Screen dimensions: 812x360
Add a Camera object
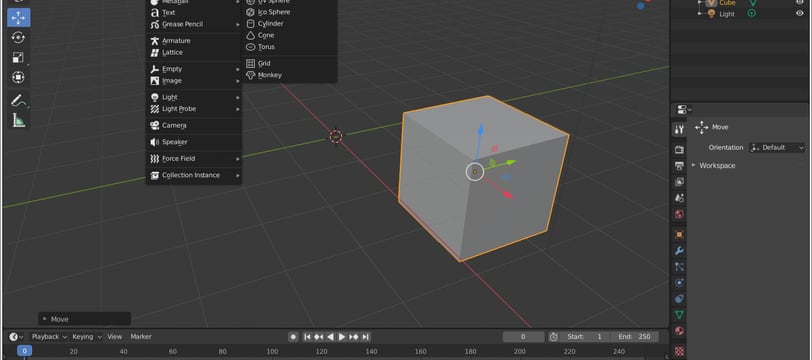tap(194, 125)
